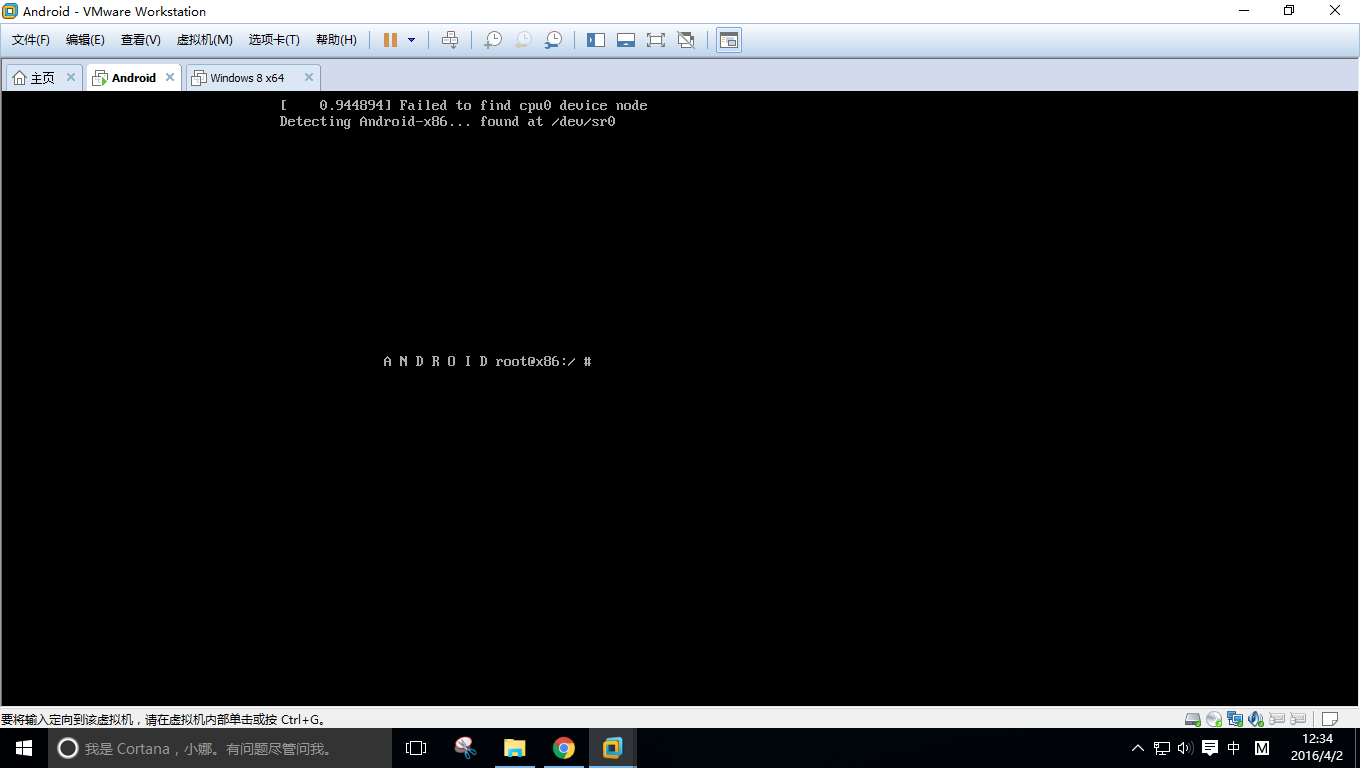Click the sound card status icon

[x=1256, y=719]
